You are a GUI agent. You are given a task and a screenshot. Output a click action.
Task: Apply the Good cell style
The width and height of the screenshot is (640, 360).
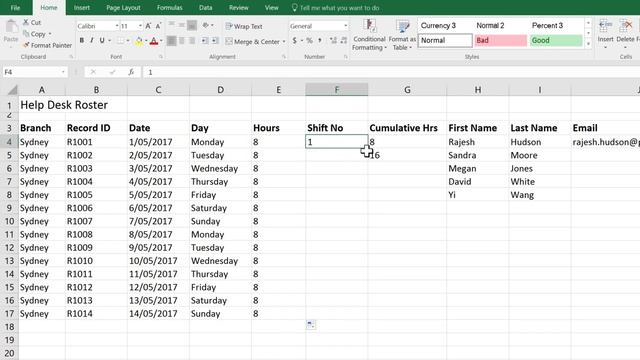pos(556,40)
